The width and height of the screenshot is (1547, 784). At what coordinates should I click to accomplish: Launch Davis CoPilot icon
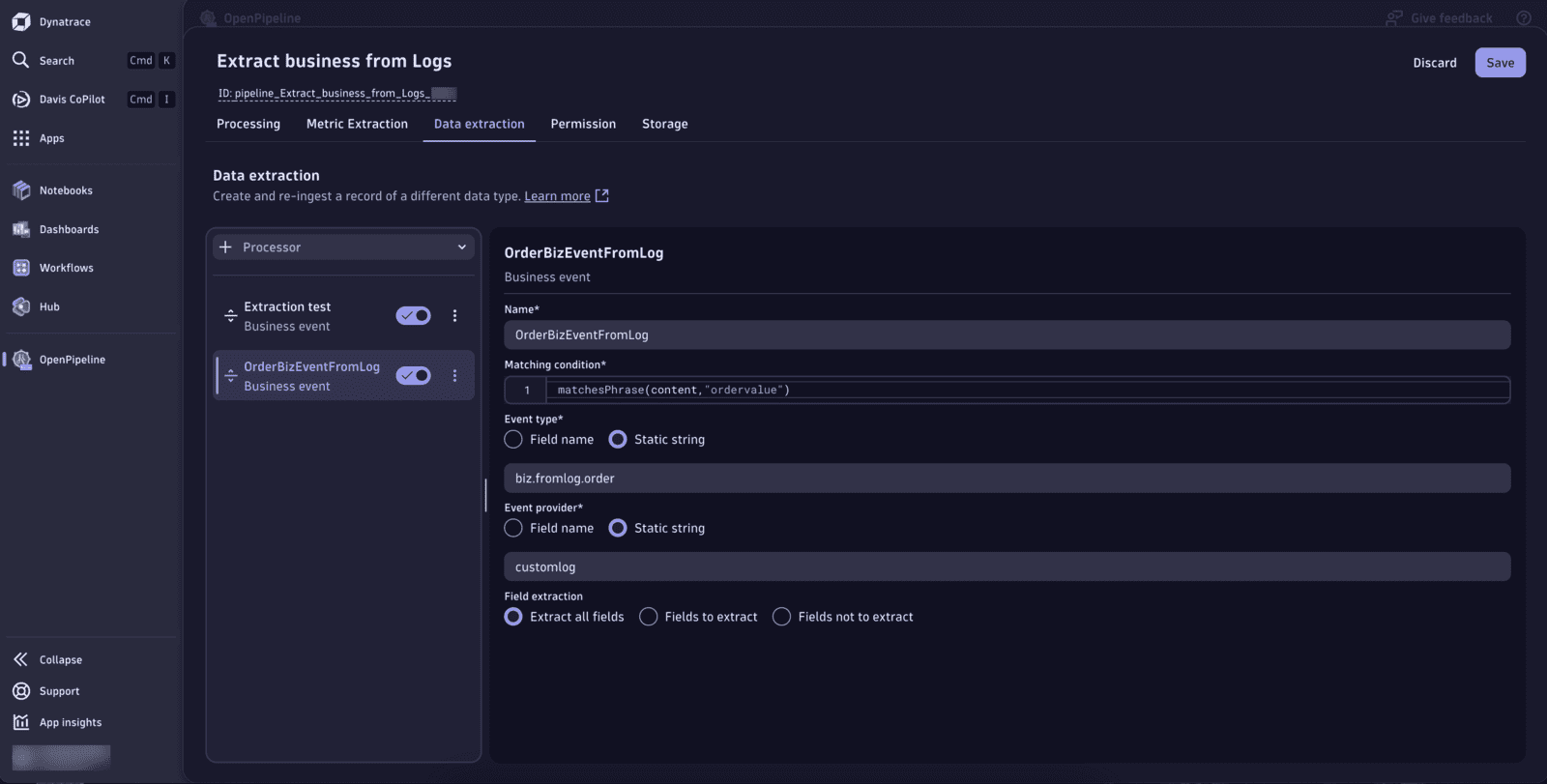(x=21, y=99)
